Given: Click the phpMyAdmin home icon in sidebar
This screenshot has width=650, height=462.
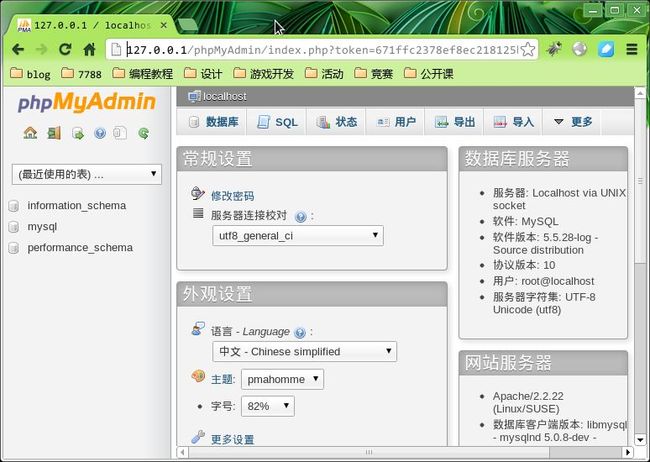Looking at the screenshot, I should coord(30,133).
